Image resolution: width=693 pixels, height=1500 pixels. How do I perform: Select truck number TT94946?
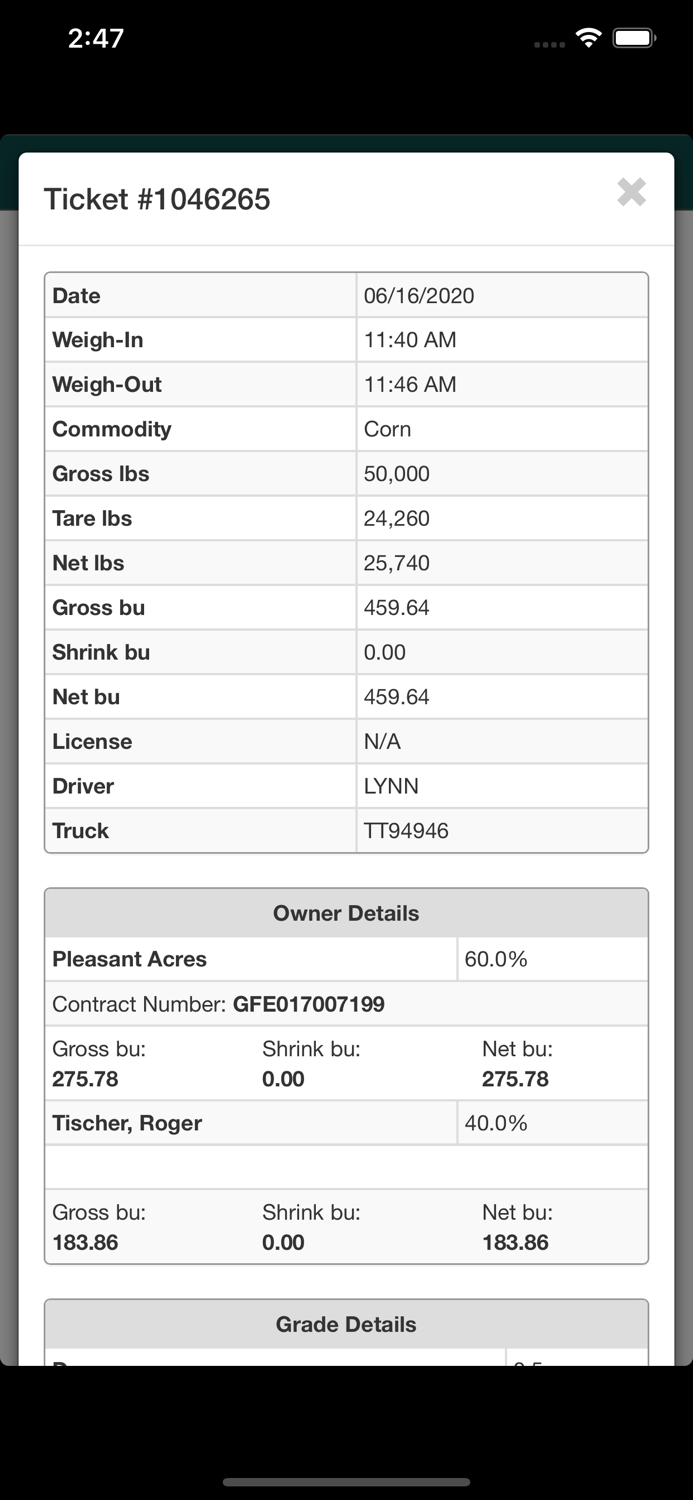click(x=406, y=831)
